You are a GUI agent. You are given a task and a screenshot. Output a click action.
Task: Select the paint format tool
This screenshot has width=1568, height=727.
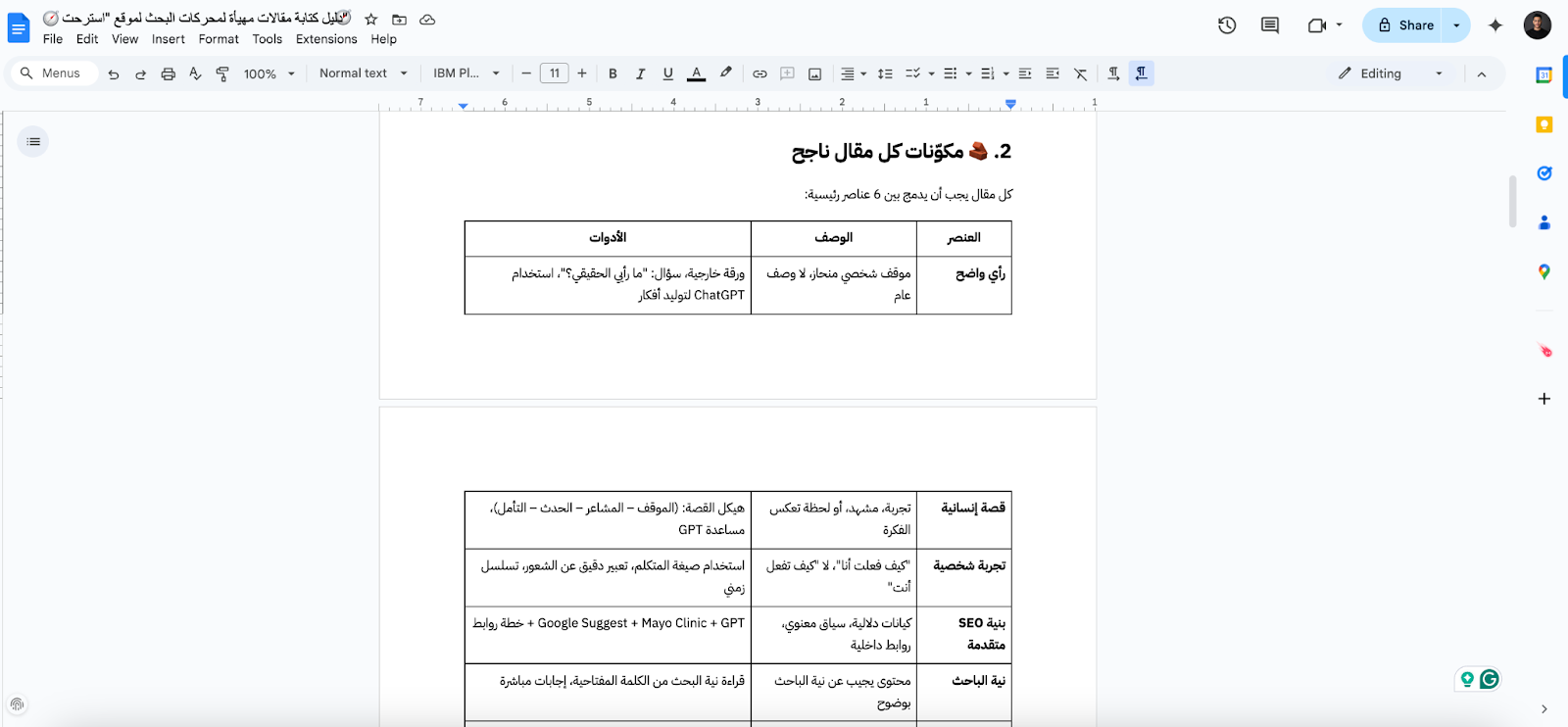222,73
